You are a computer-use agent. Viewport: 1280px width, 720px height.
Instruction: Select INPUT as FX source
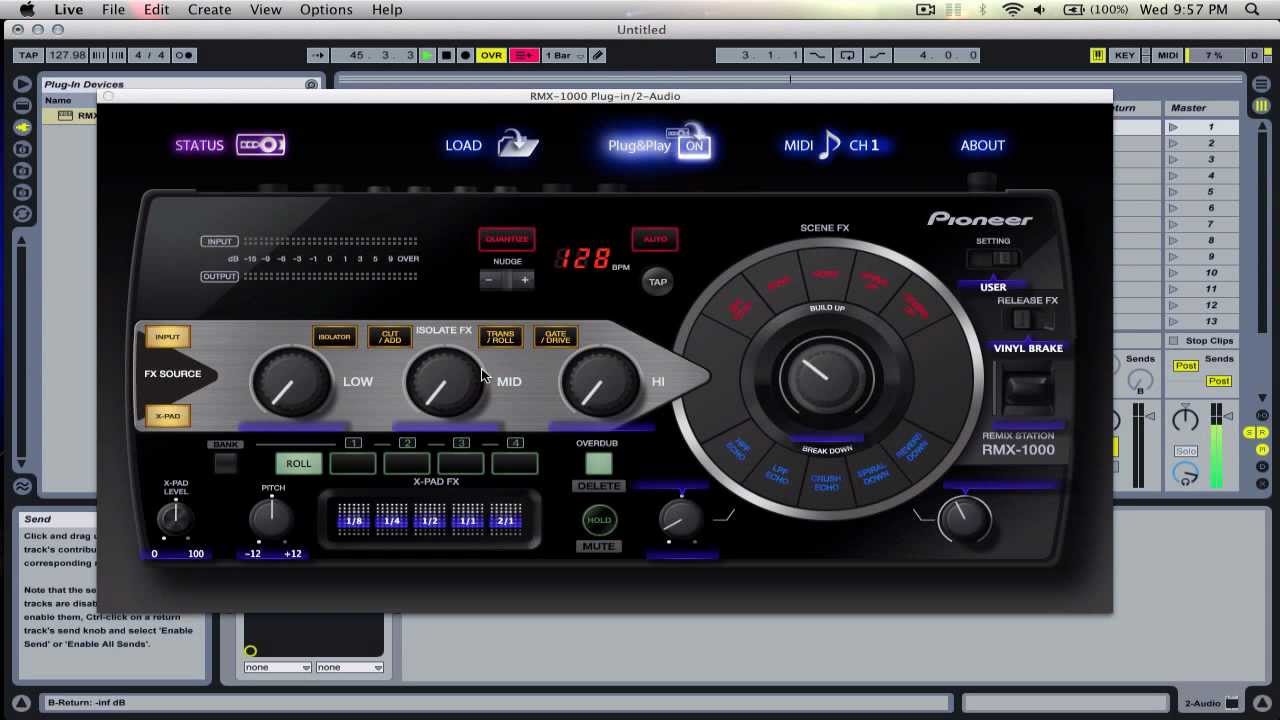click(x=167, y=337)
